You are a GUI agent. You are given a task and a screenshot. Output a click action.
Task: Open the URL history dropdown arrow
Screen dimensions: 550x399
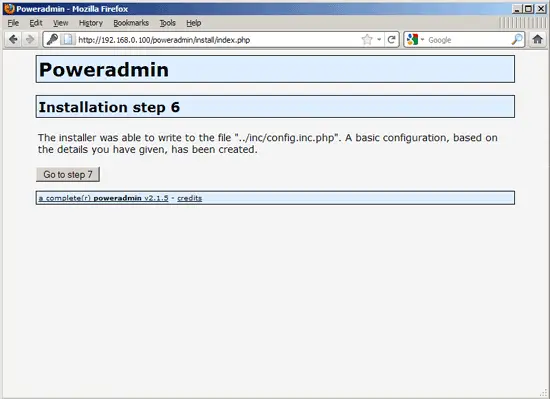(x=379, y=40)
